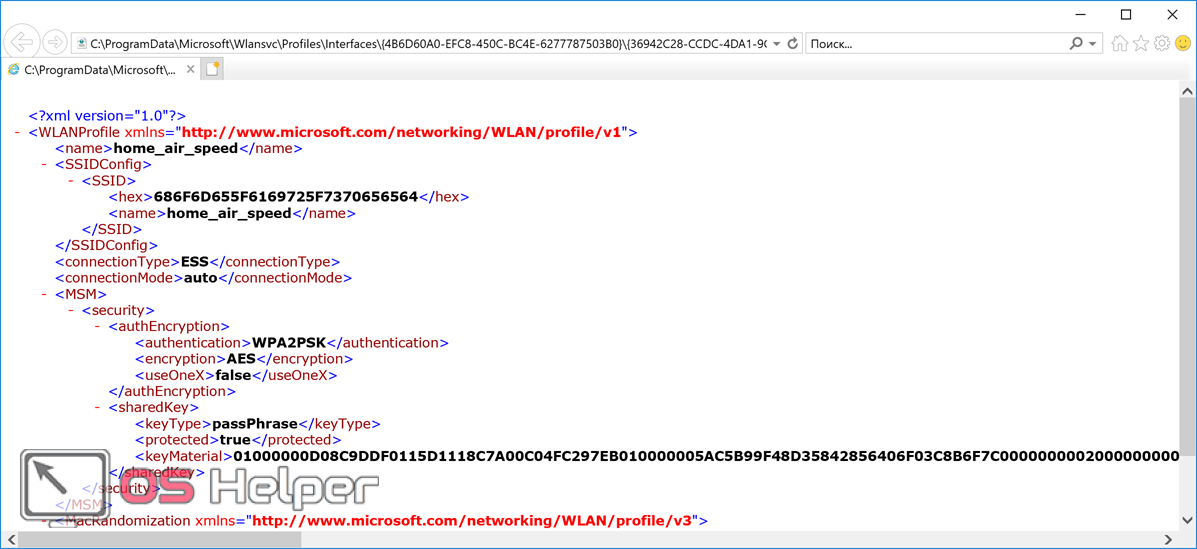This screenshot has height=549, width=1197.
Task: Collapse the WLANProfile root node
Action: 19,132
